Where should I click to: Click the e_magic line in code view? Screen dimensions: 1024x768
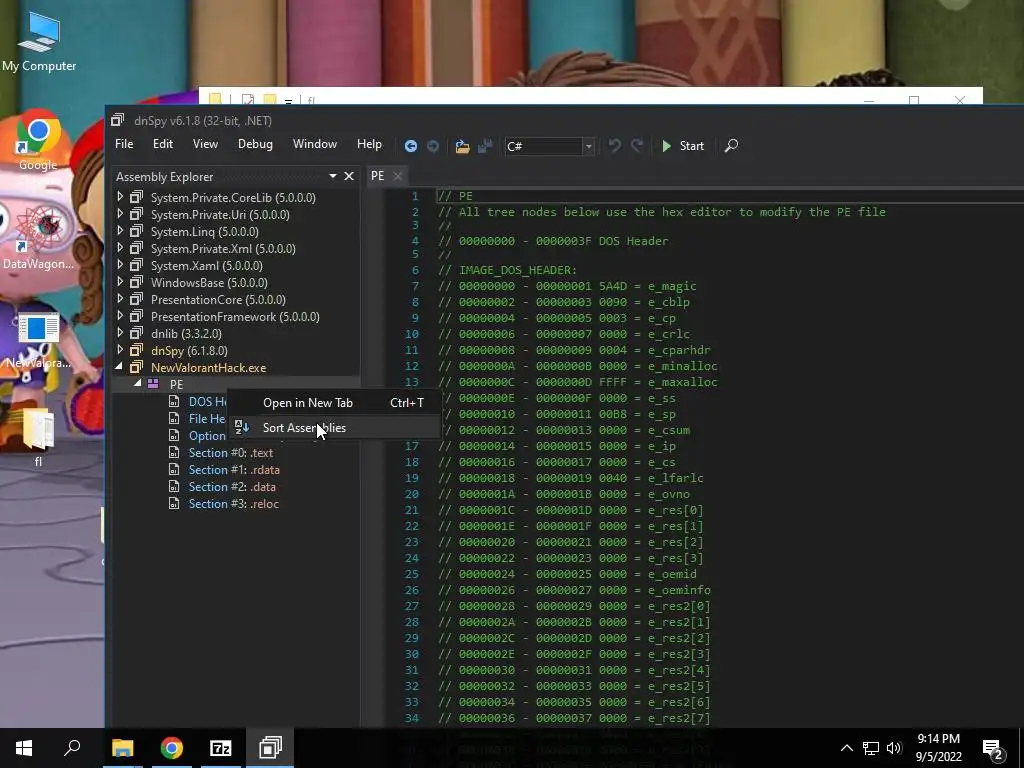567,286
